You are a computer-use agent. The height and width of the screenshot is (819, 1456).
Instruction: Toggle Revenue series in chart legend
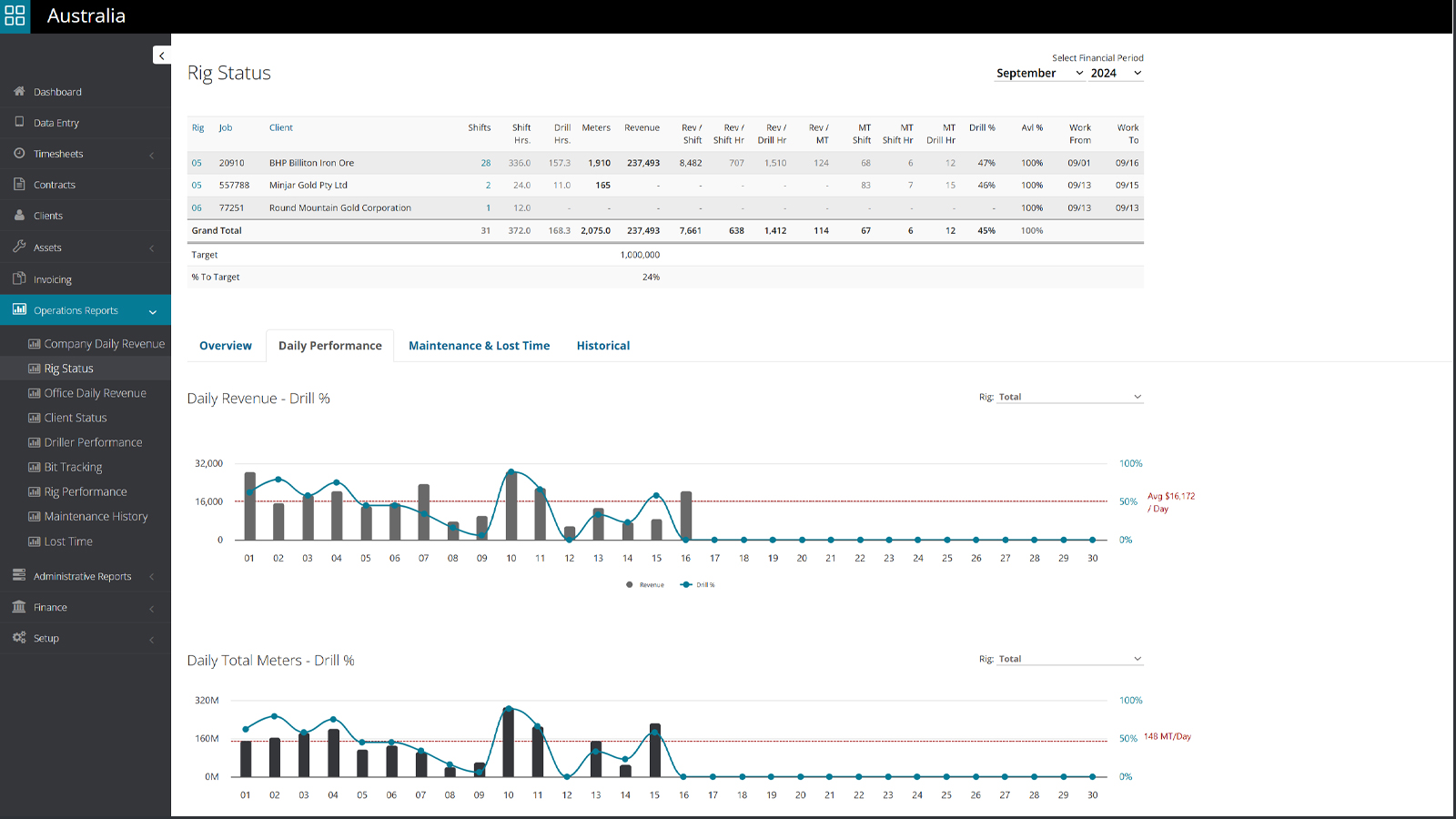coord(646,585)
